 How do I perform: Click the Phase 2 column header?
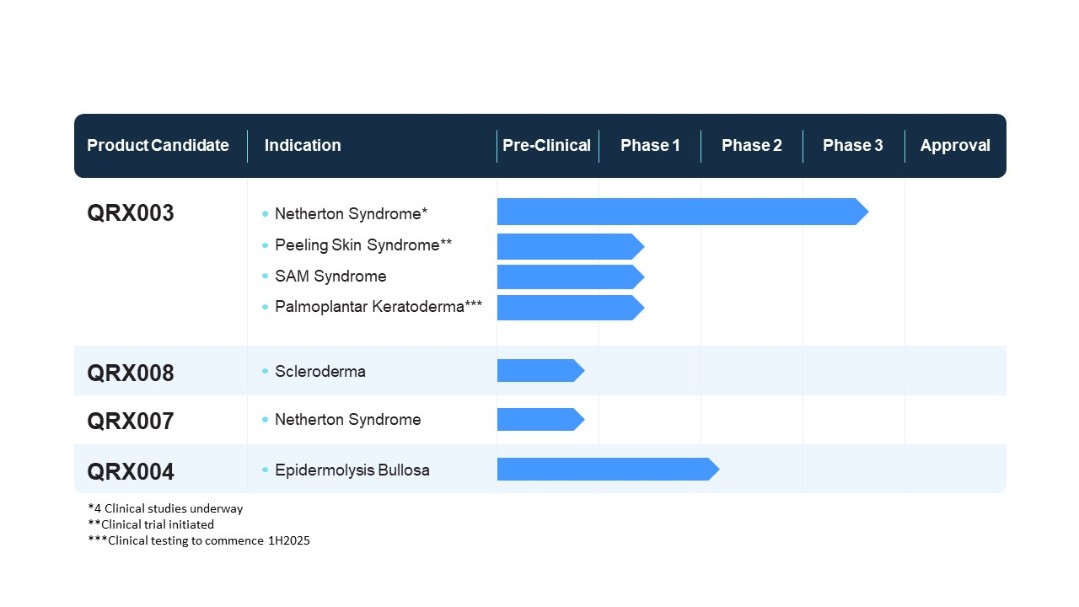click(752, 145)
